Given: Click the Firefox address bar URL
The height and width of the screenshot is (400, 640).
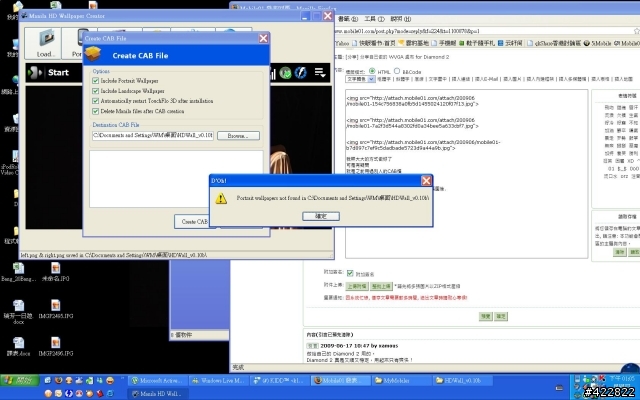Looking at the screenshot, I should pos(407,31).
